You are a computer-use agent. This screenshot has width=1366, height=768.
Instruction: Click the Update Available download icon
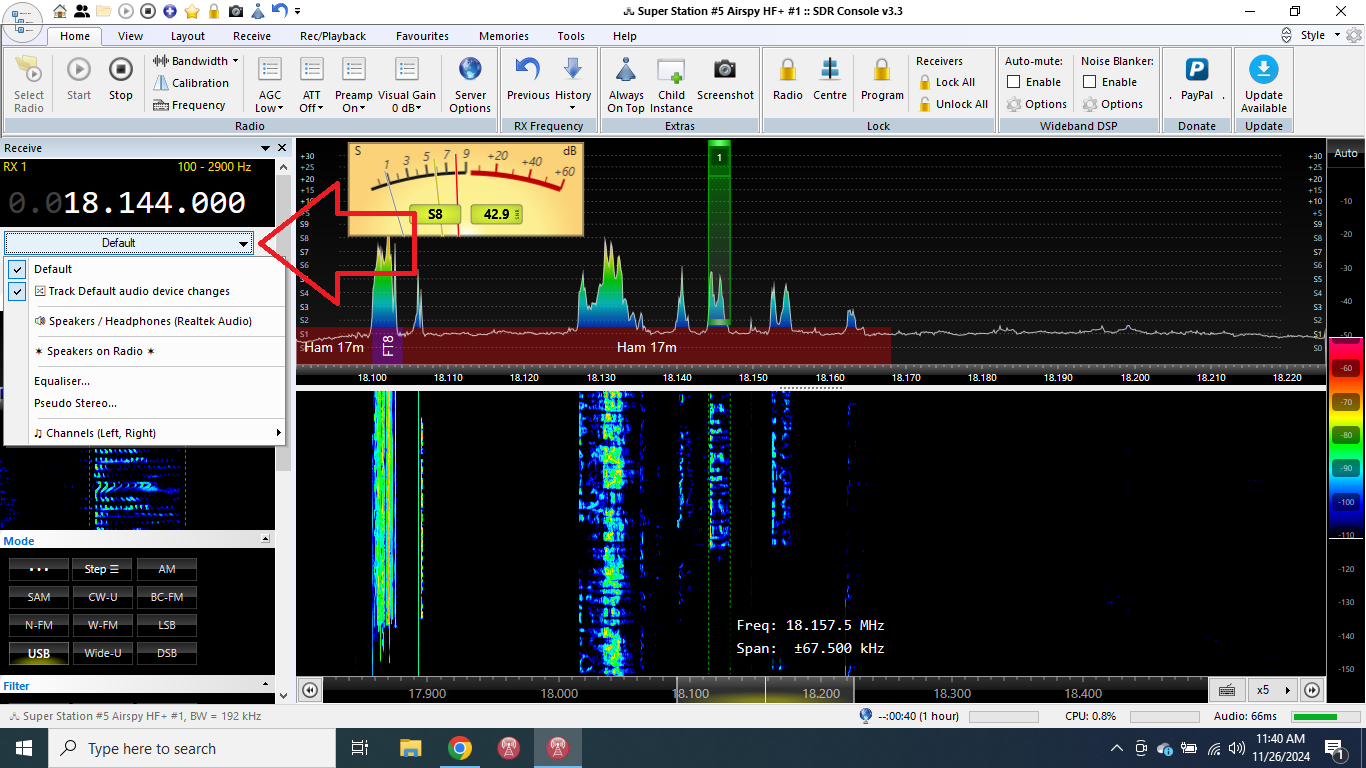(x=1264, y=71)
